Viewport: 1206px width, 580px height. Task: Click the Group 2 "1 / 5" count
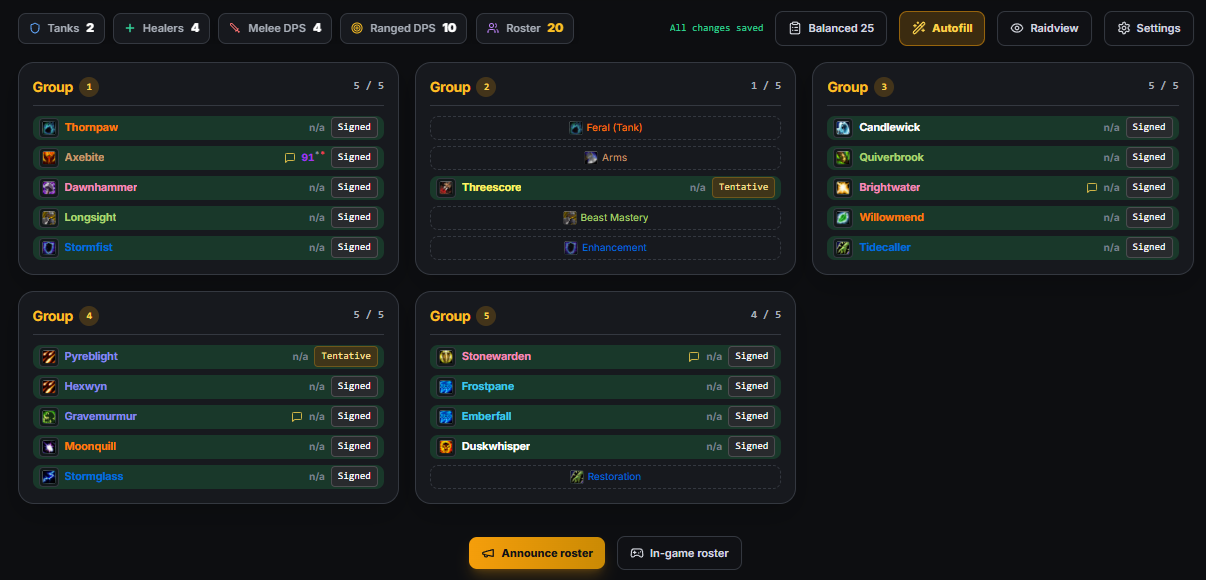tap(767, 86)
